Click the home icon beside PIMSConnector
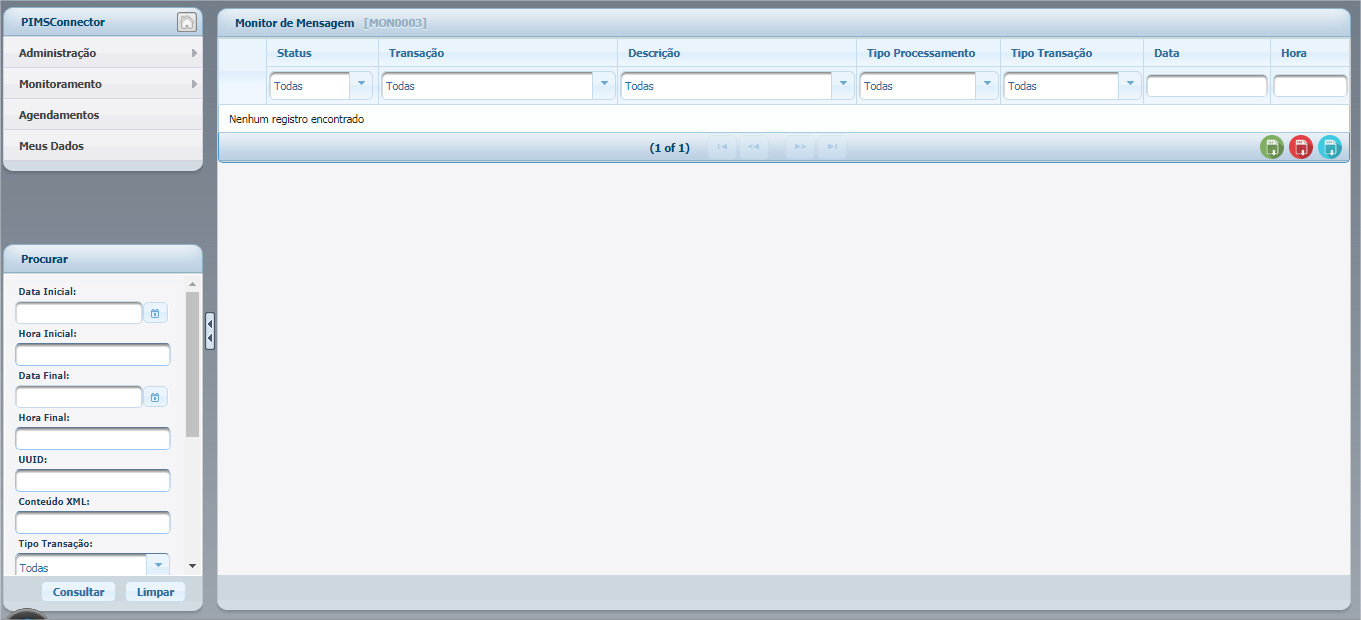 tap(187, 22)
